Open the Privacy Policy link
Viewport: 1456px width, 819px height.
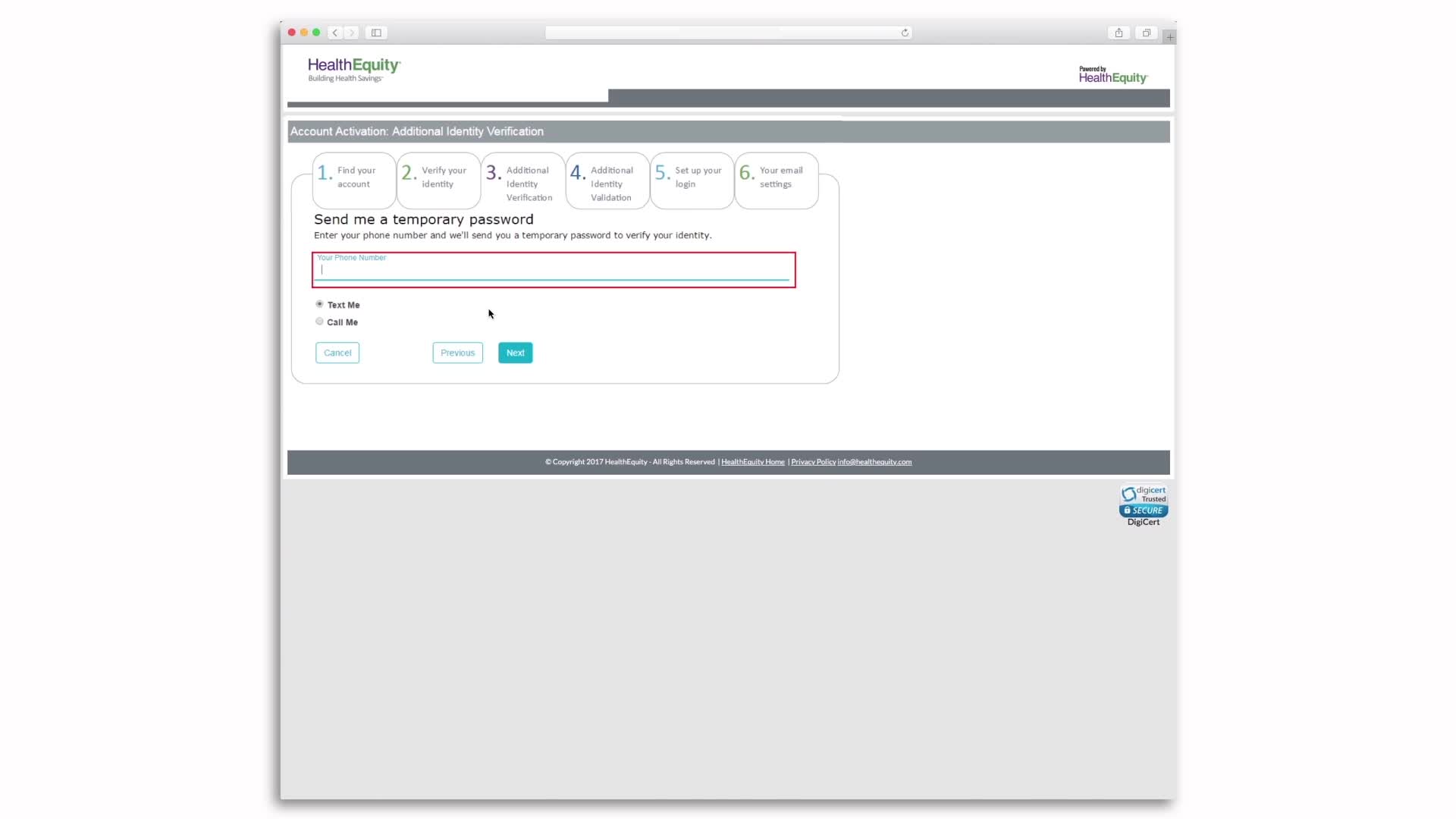813,461
